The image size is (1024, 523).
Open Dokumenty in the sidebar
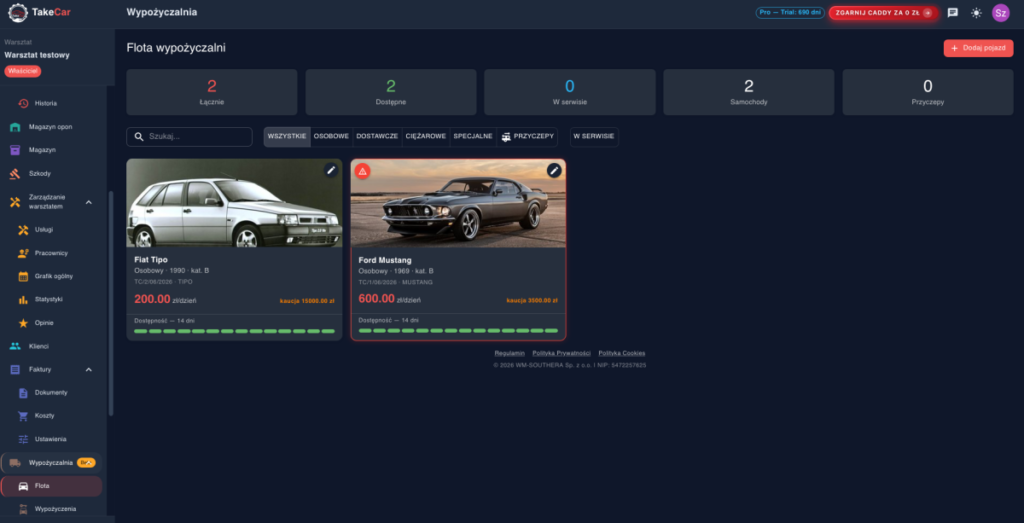pos(52,393)
